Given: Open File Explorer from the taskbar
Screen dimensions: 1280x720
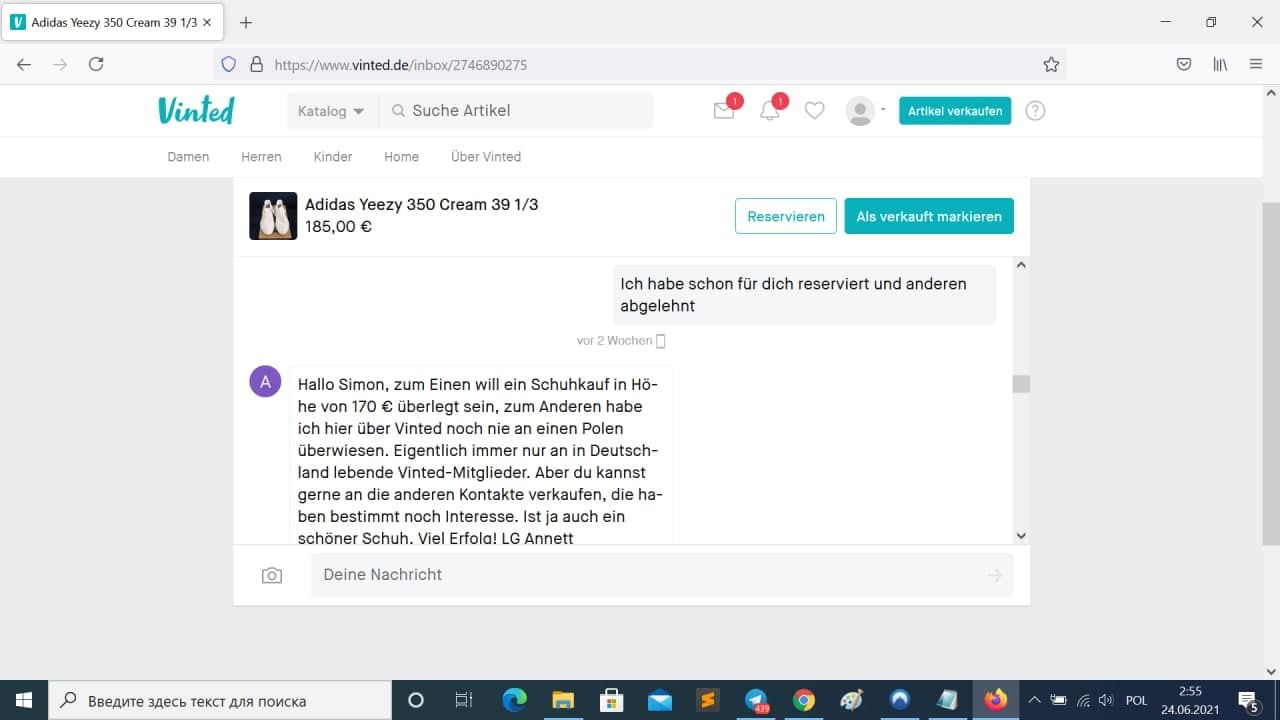Looking at the screenshot, I should pyautogui.click(x=563, y=700).
